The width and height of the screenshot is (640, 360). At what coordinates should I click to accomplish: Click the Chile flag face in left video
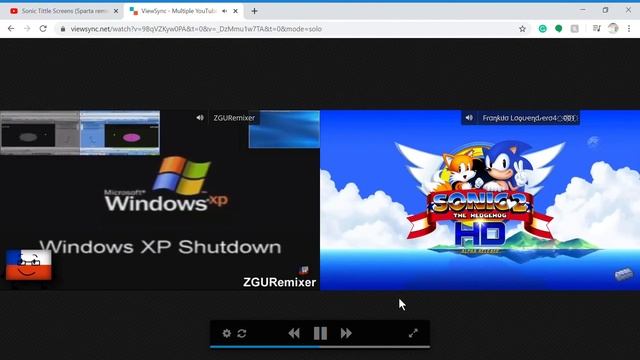click(x=29, y=265)
